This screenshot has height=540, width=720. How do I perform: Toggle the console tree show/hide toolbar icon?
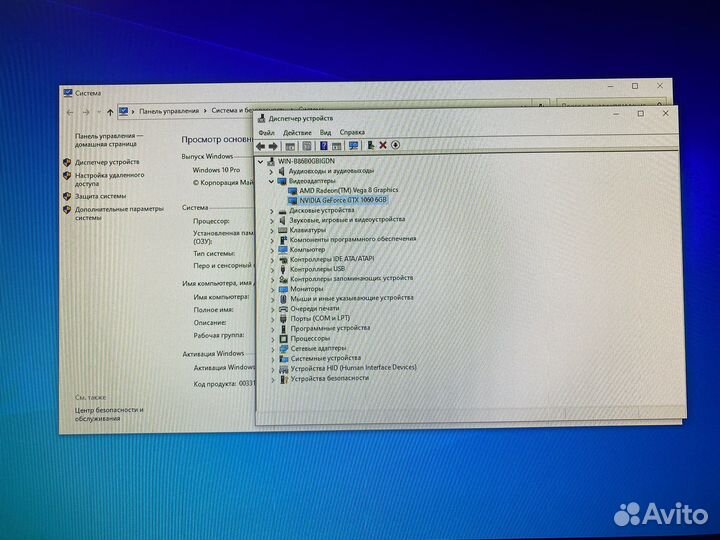290,146
